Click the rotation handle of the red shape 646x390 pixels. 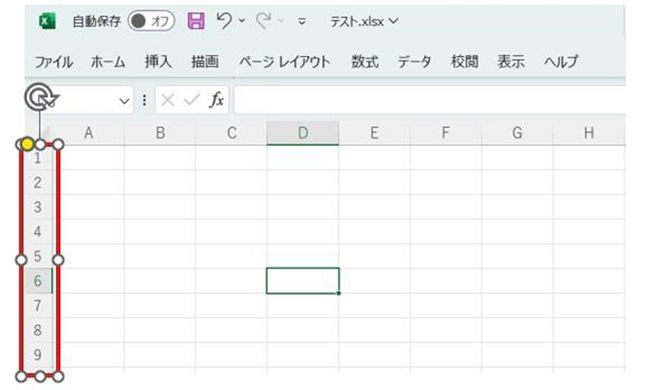[40, 97]
